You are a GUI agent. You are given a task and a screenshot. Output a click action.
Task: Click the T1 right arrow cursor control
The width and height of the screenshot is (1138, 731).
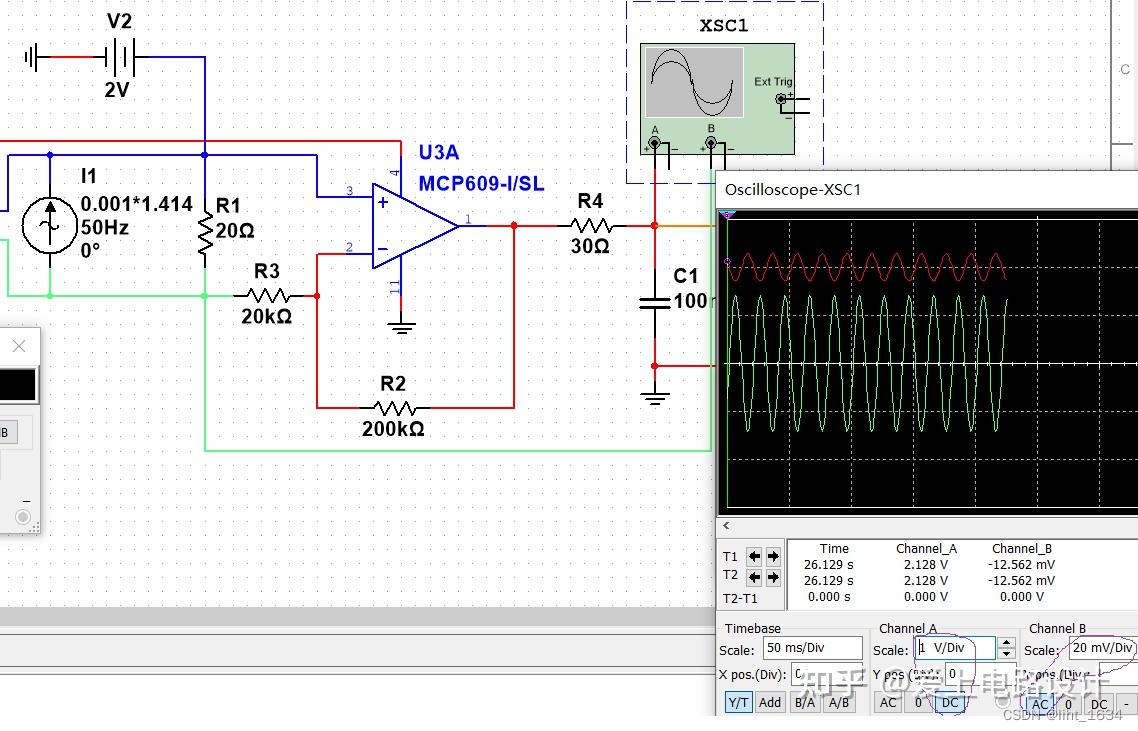tap(773, 557)
